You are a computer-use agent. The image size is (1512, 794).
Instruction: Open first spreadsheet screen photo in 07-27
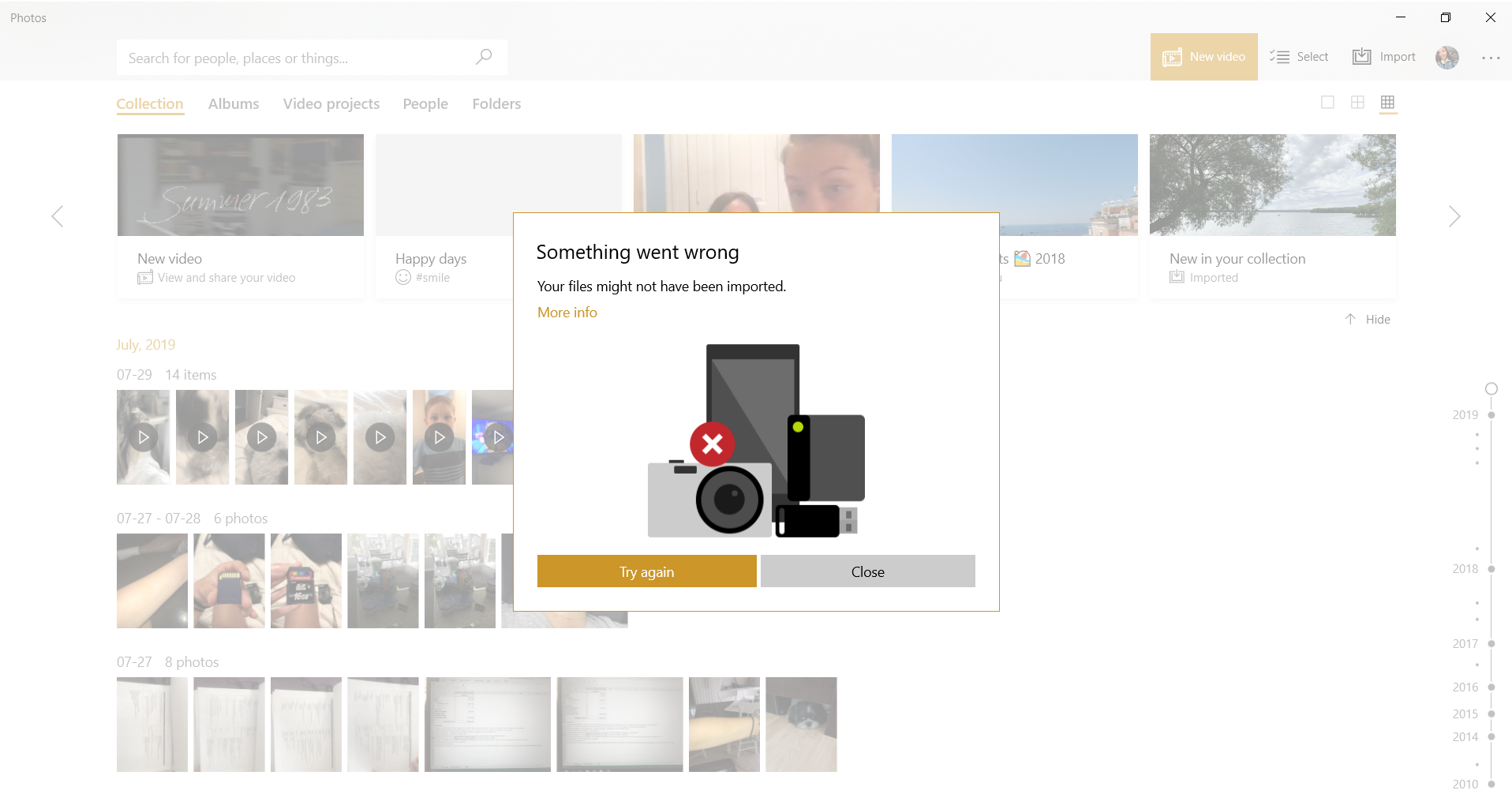pyautogui.click(x=488, y=725)
